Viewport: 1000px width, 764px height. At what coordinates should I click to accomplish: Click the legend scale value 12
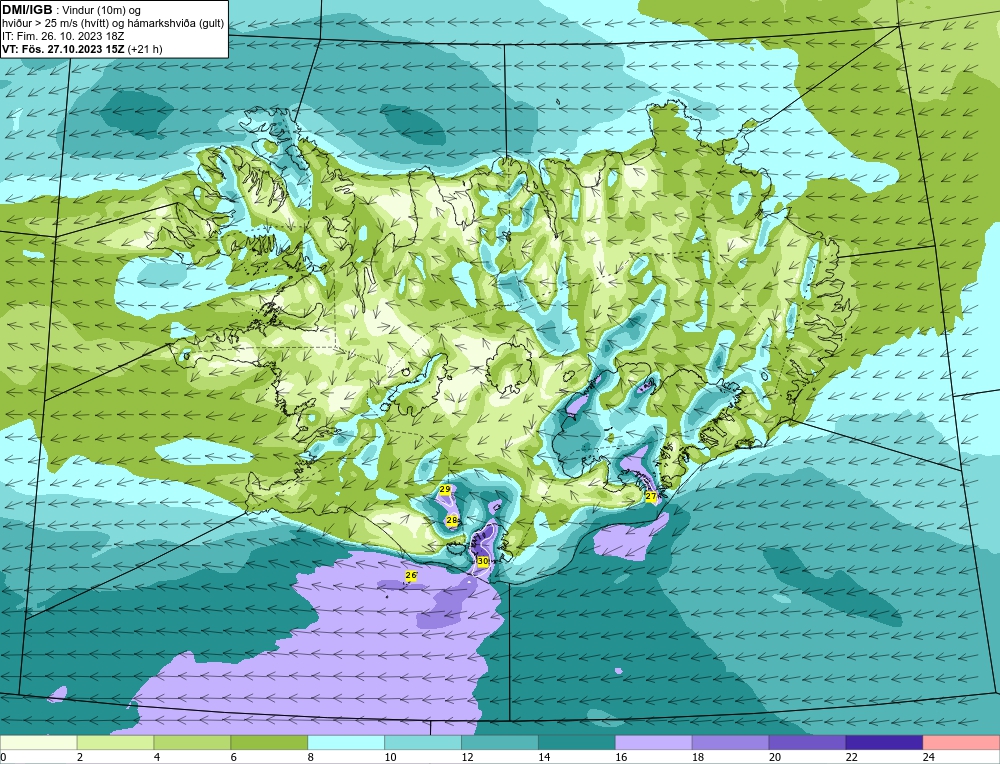tap(467, 757)
